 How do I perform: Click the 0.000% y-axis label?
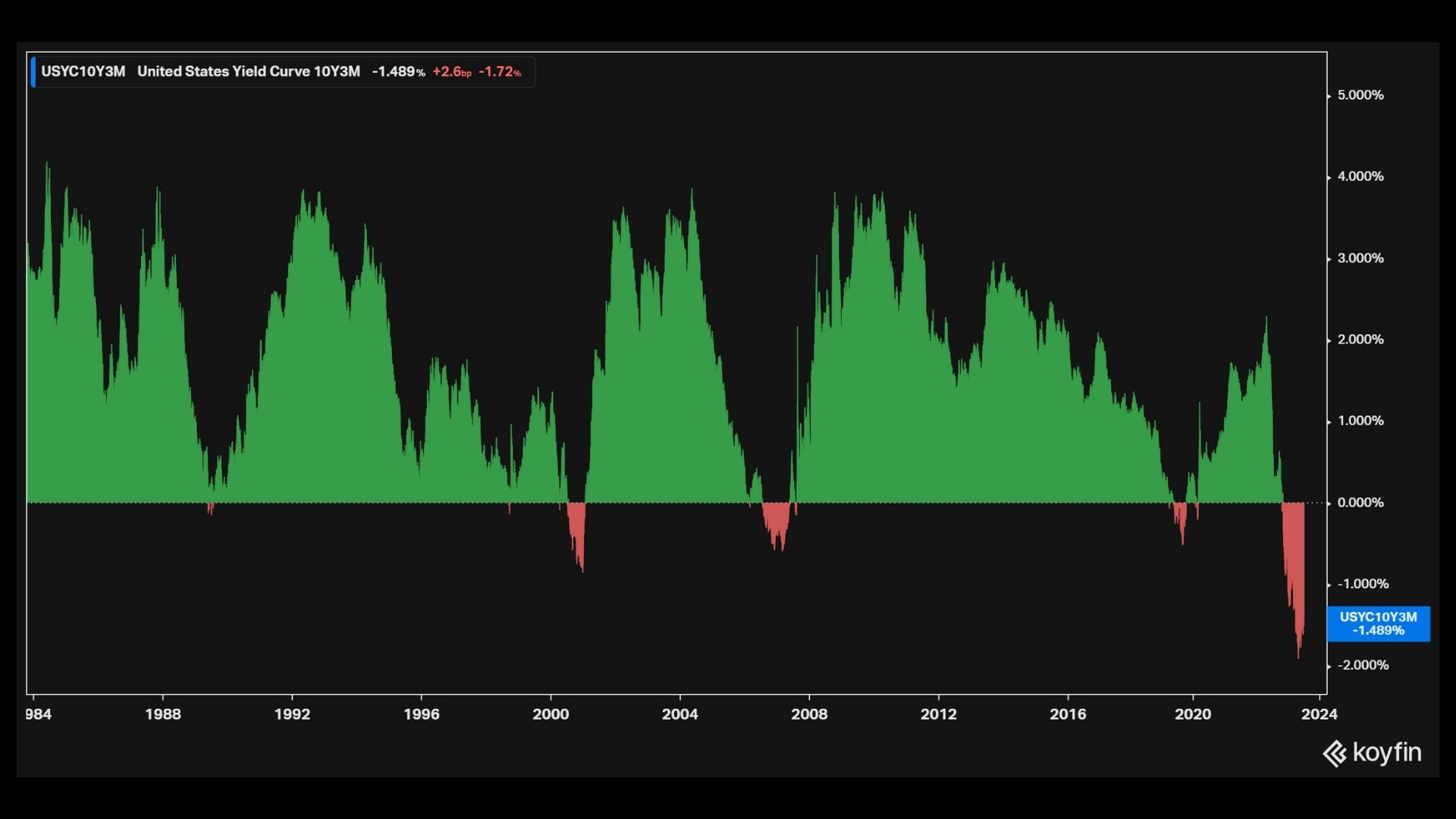1360,503
